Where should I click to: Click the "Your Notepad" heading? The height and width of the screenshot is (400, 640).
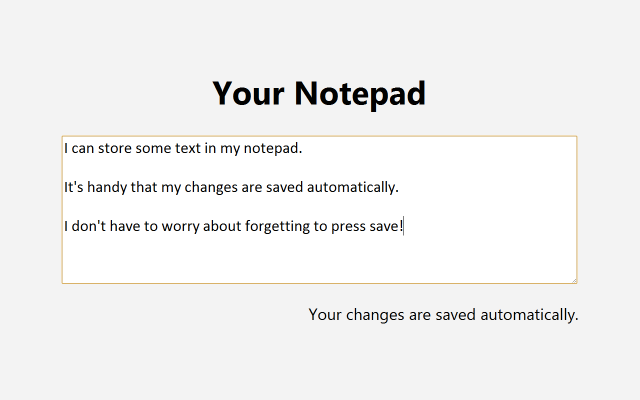[x=319, y=93]
